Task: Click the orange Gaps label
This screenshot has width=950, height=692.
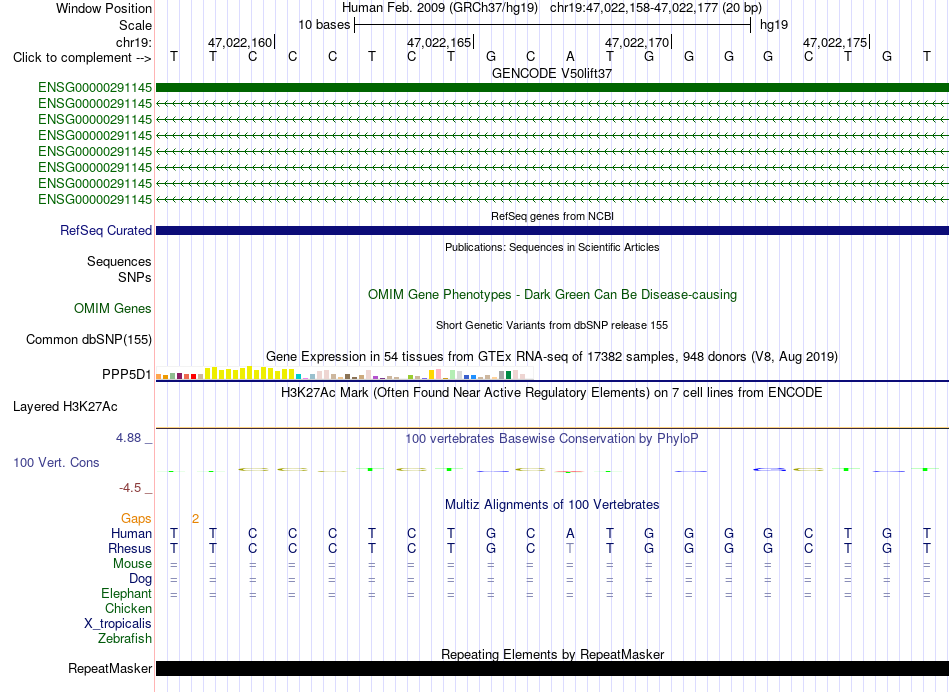Action: click(x=136, y=519)
